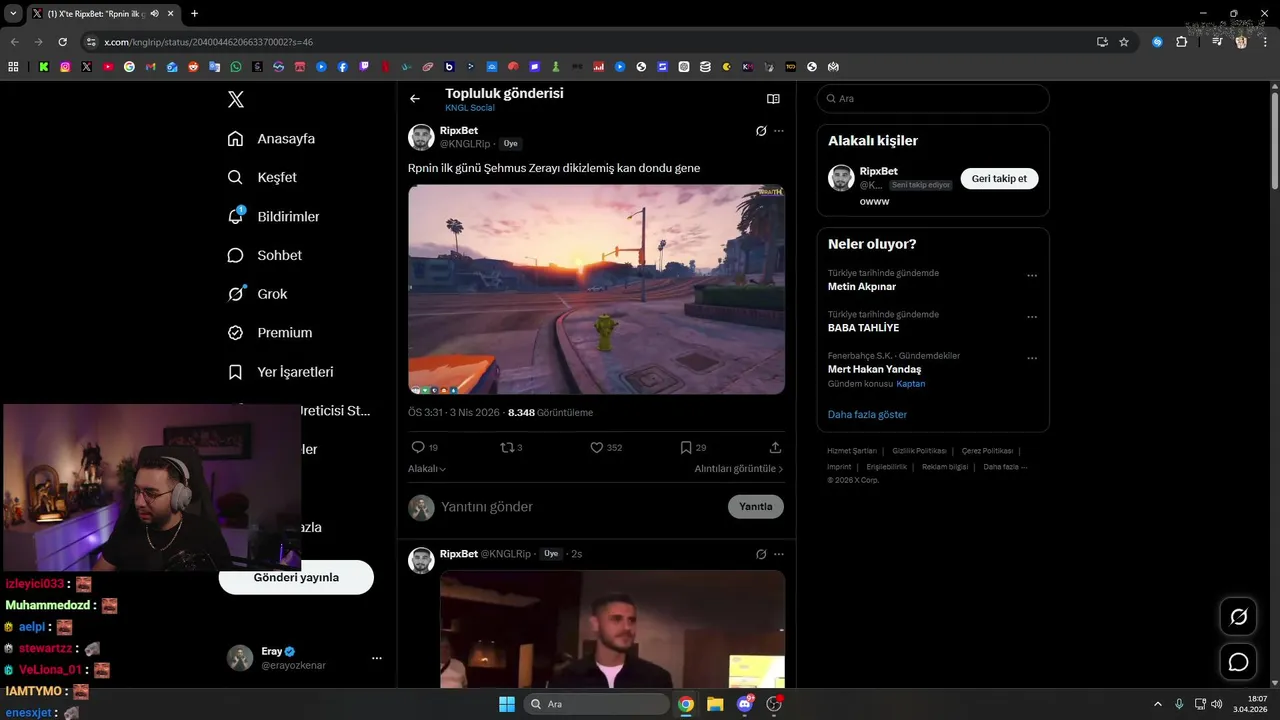Click the Chrome back navigation arrow

15,42
